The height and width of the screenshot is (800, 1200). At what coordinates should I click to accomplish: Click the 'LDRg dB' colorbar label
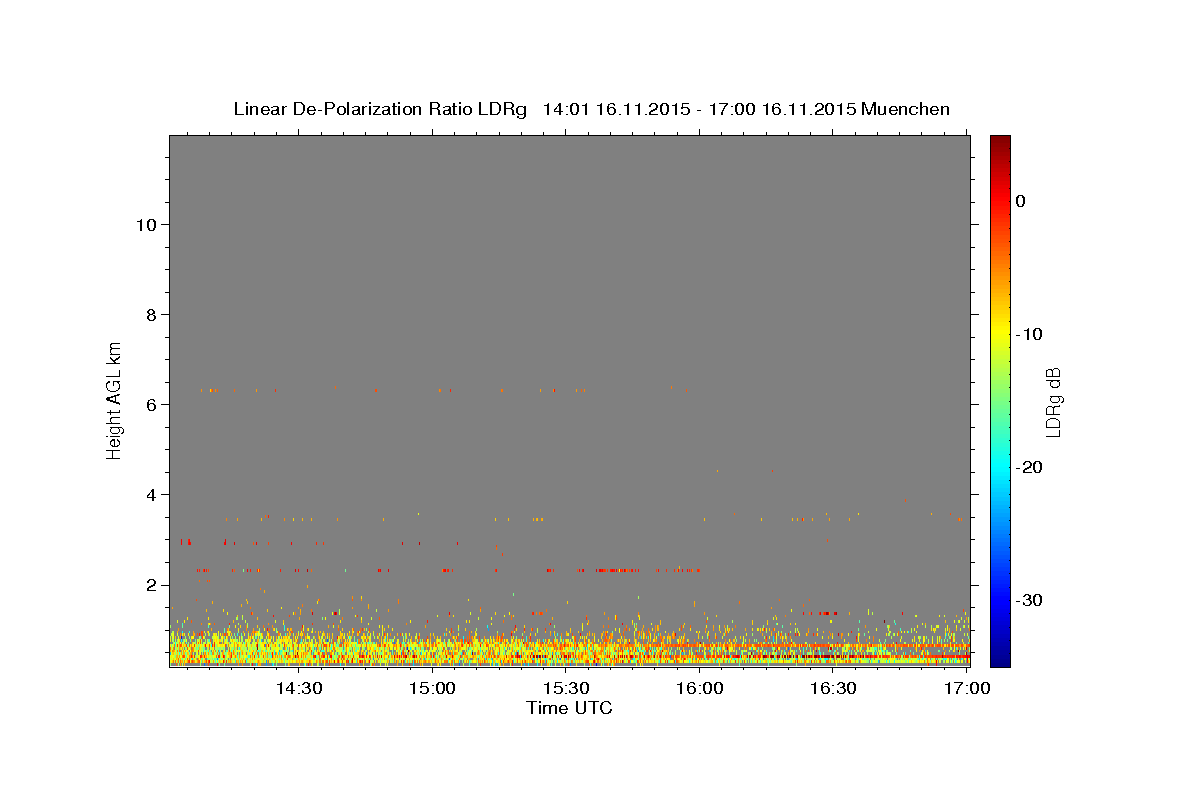tap(1052, 402)
